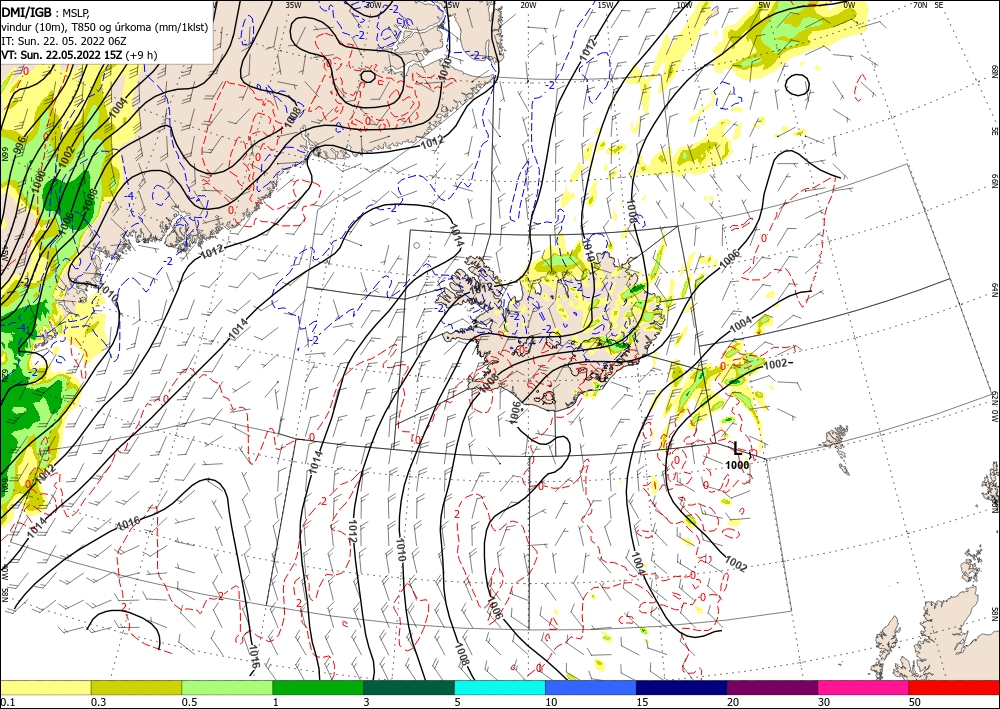
Task: Click the '35W' longitude label at top
Action: click(x=293, y=5)
